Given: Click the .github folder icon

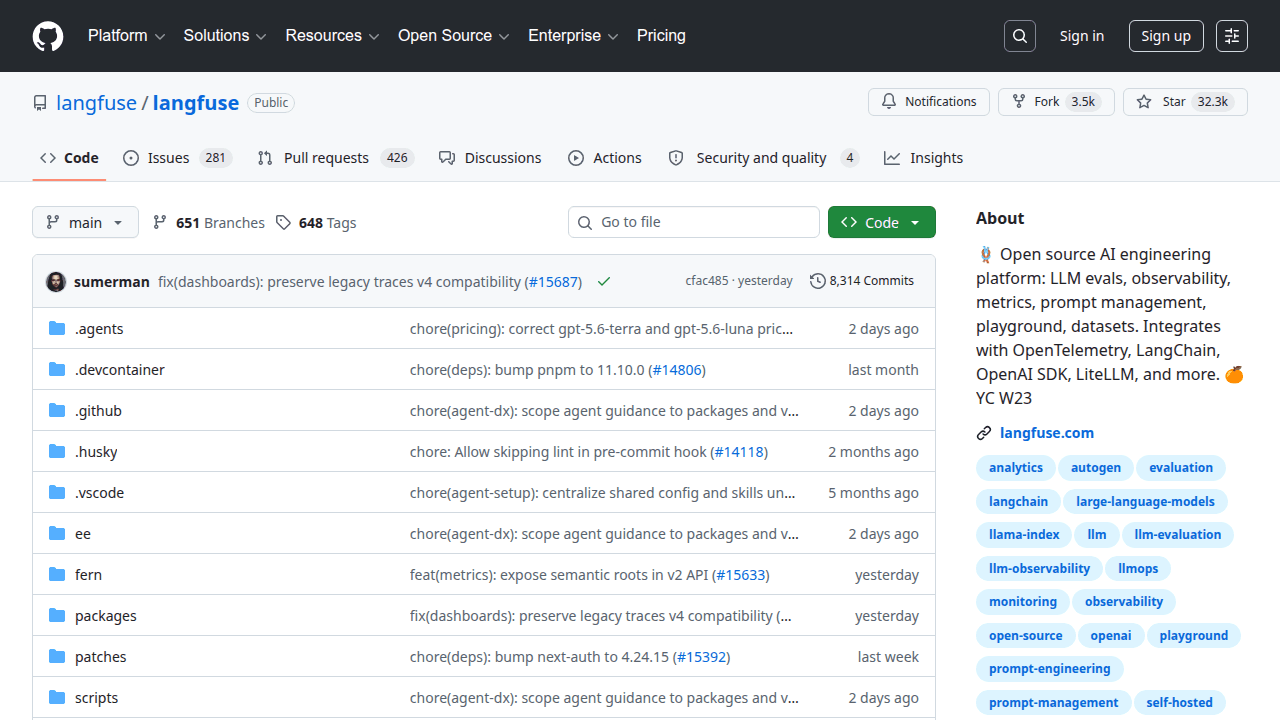Looking at the screenshot, I should 57,411.
